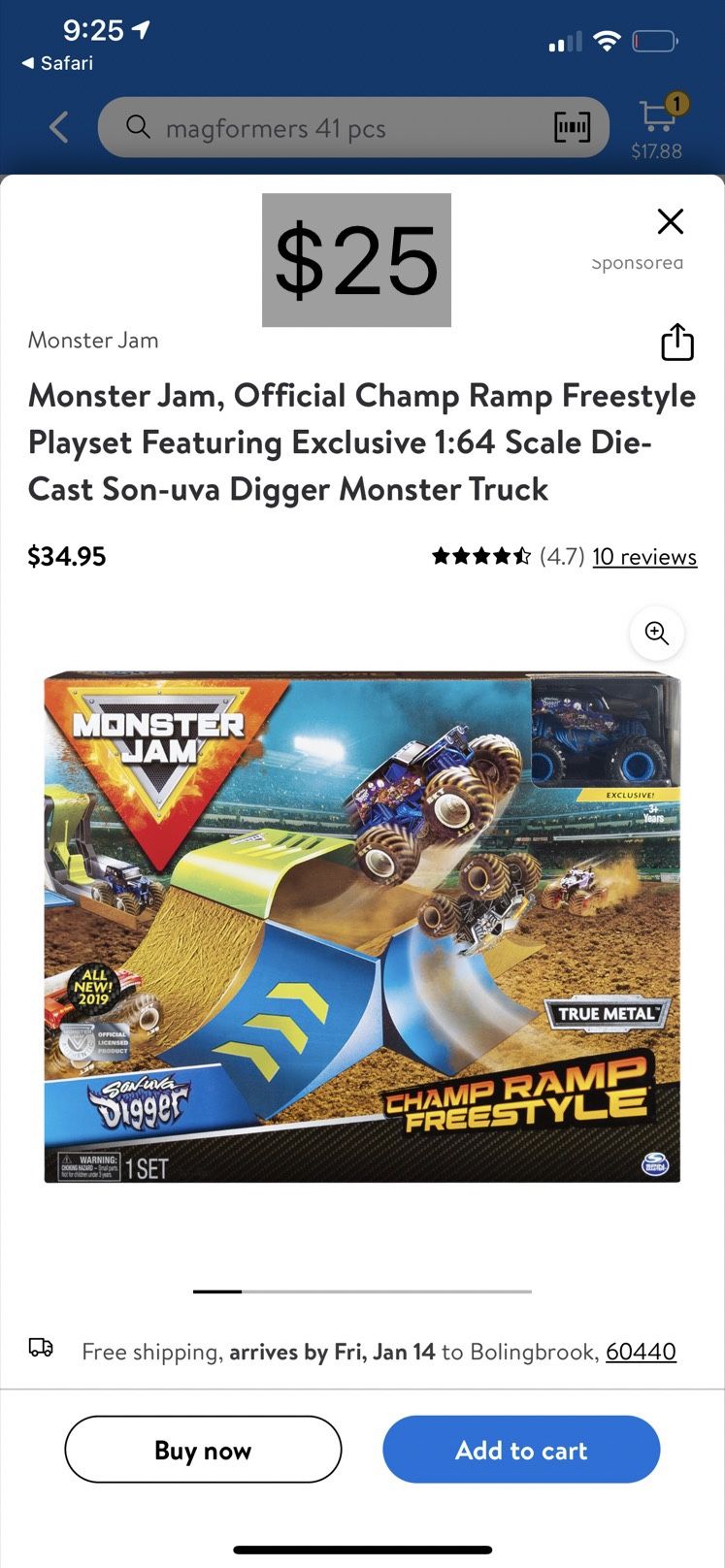Tap the Monster Jam brand name
Viewport: 725px width, 1568px height.
pyautogui.click(x=93, y=341)
